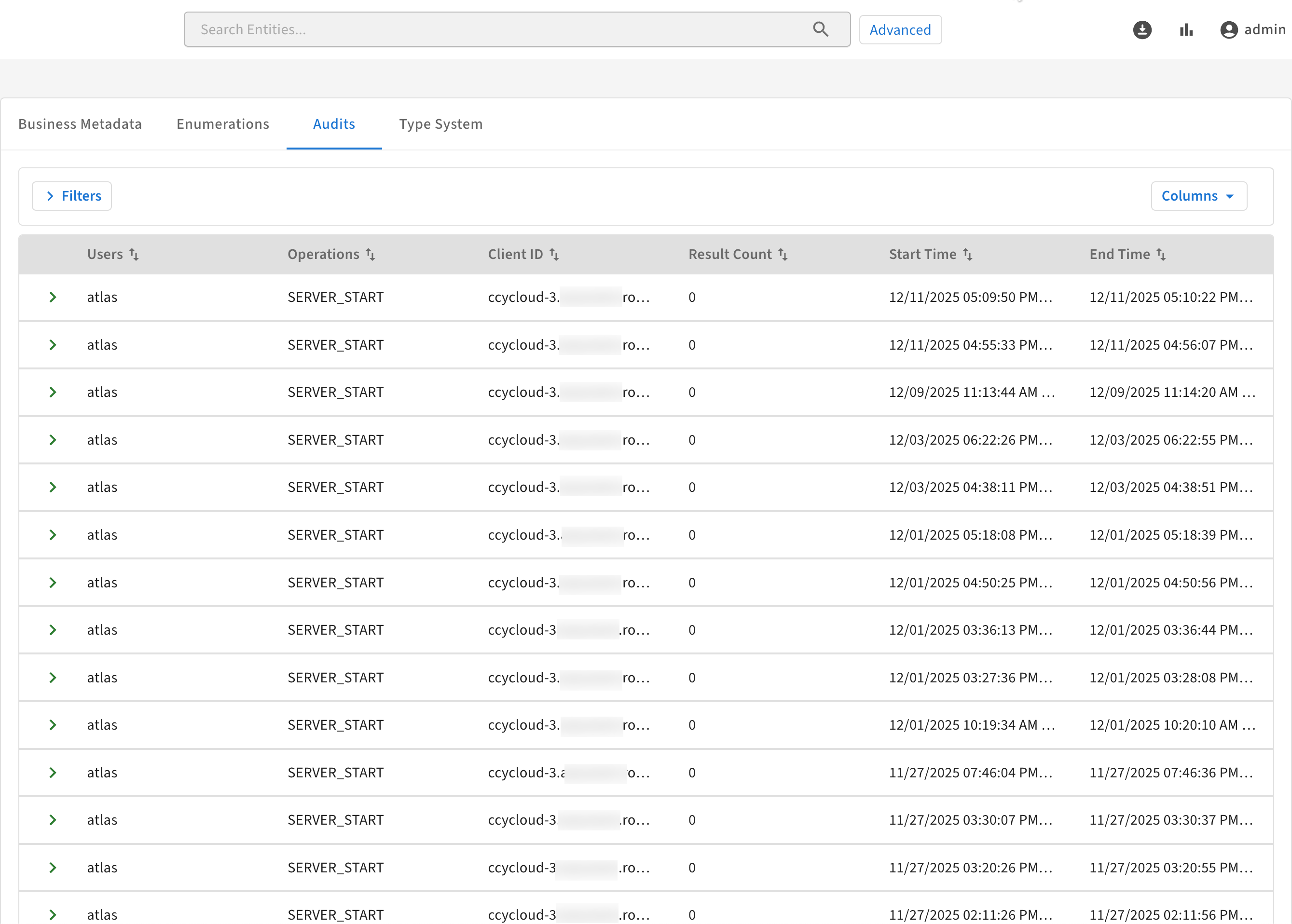
Task: Switch to the Business Metadata tab
Action: tap(80, 124)
